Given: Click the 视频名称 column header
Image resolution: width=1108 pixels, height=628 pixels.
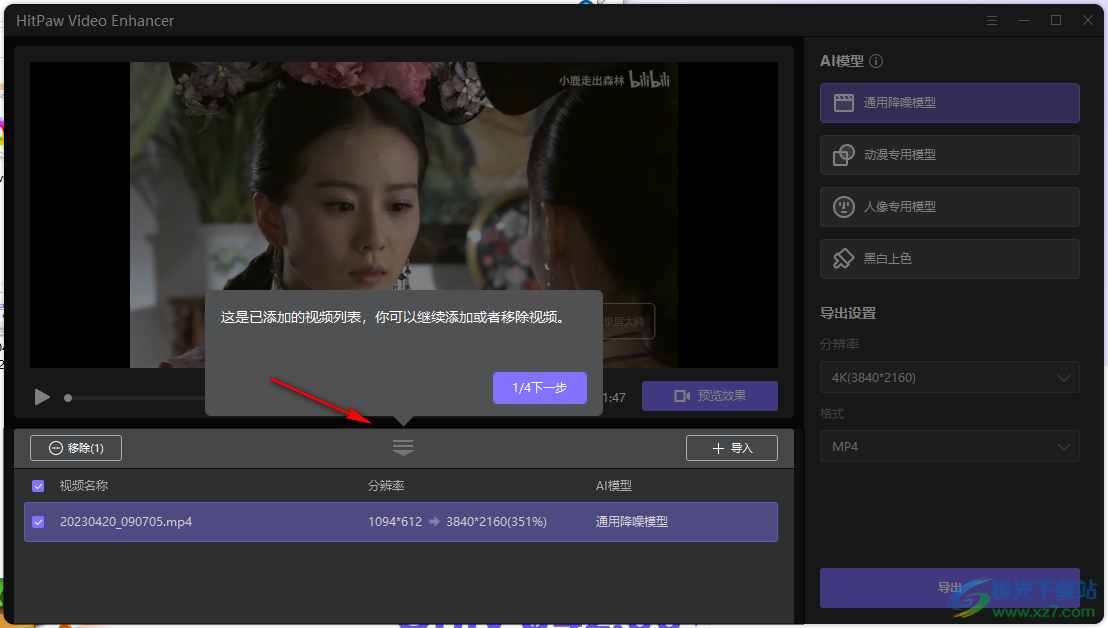Looking at the screenshot, I should [x=83, y=486].
